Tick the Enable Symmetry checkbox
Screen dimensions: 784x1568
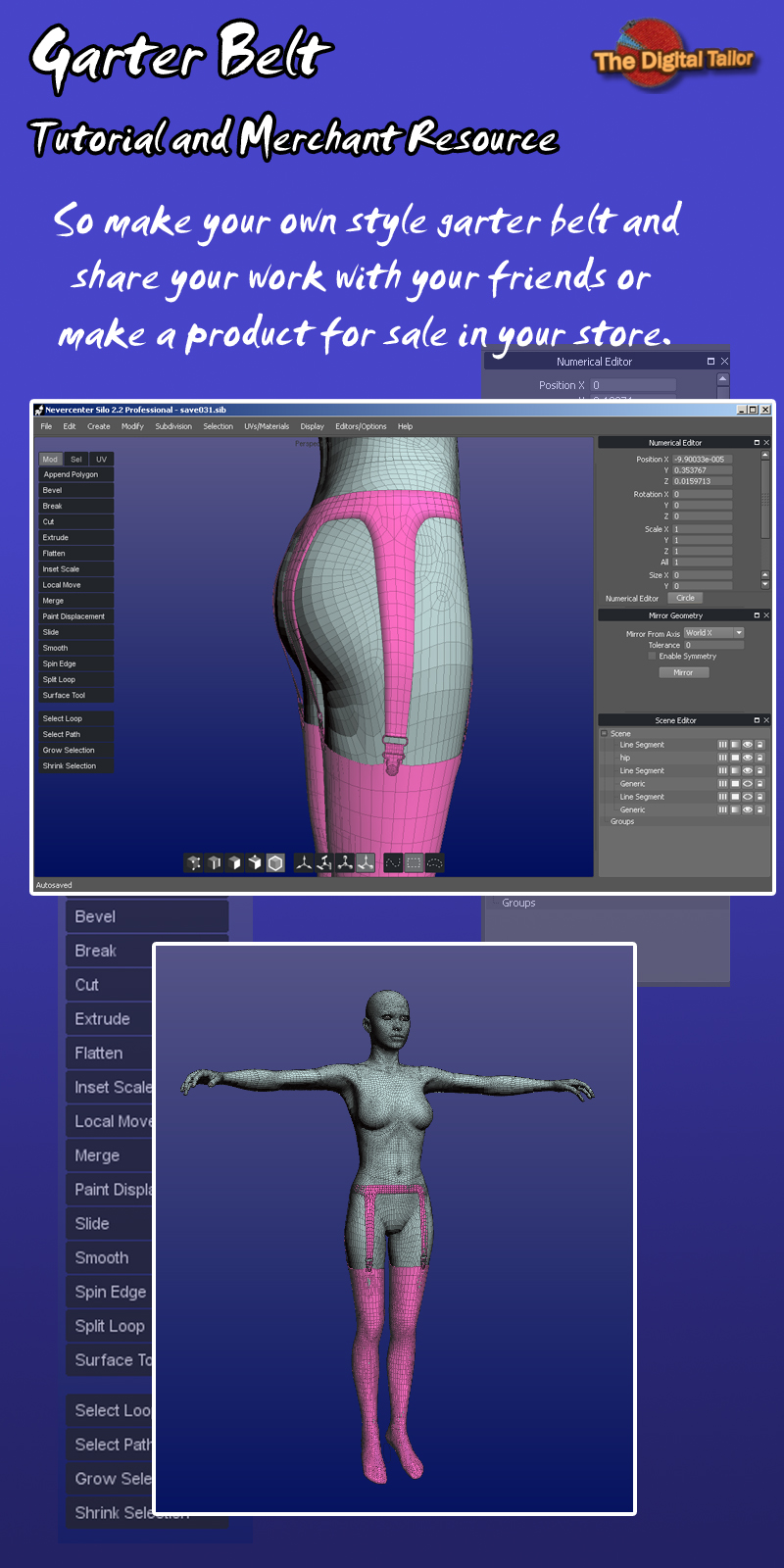click(x=652, y=656)
